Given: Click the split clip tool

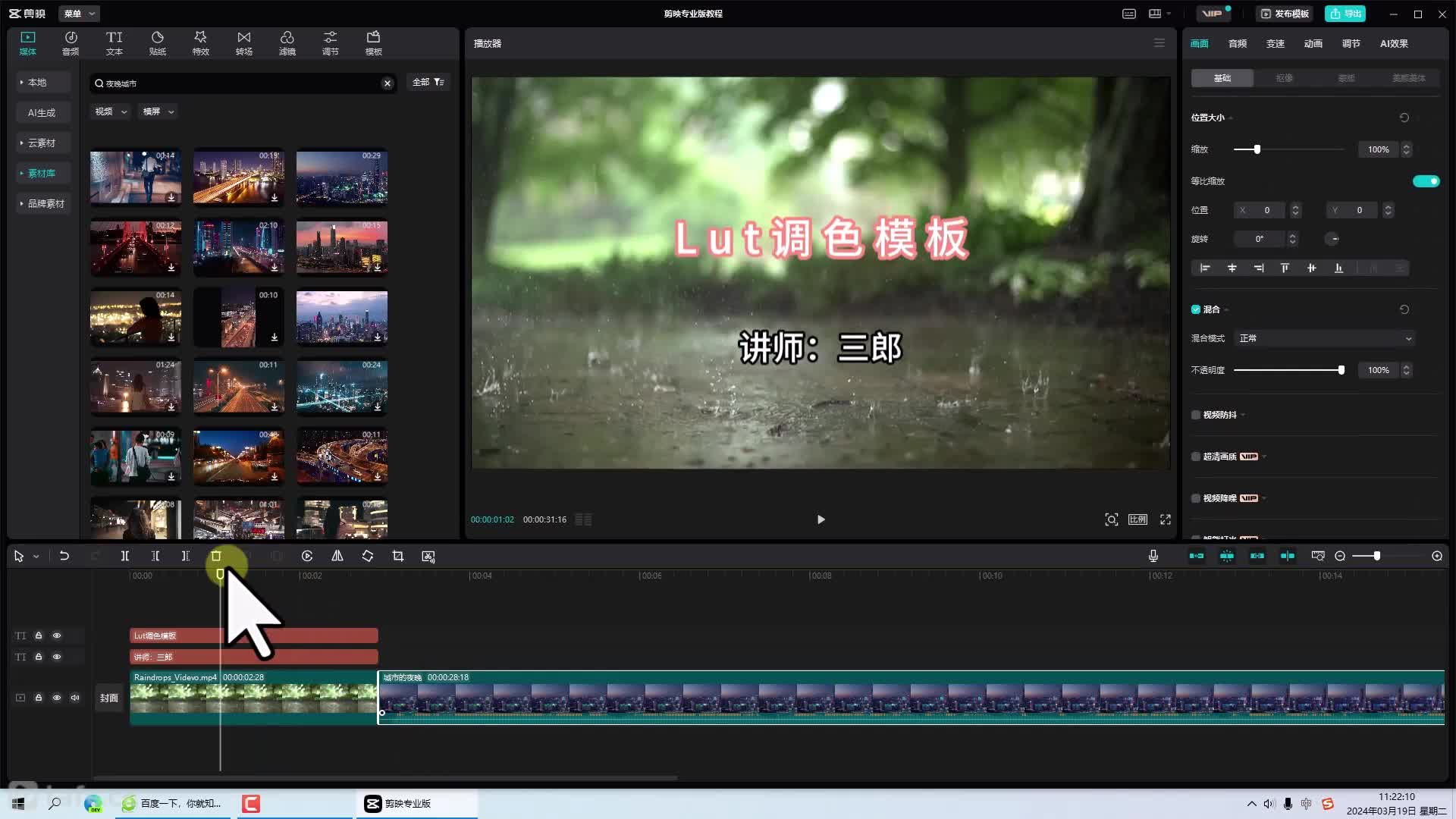Looking at the screenshot, I should 125,556.
